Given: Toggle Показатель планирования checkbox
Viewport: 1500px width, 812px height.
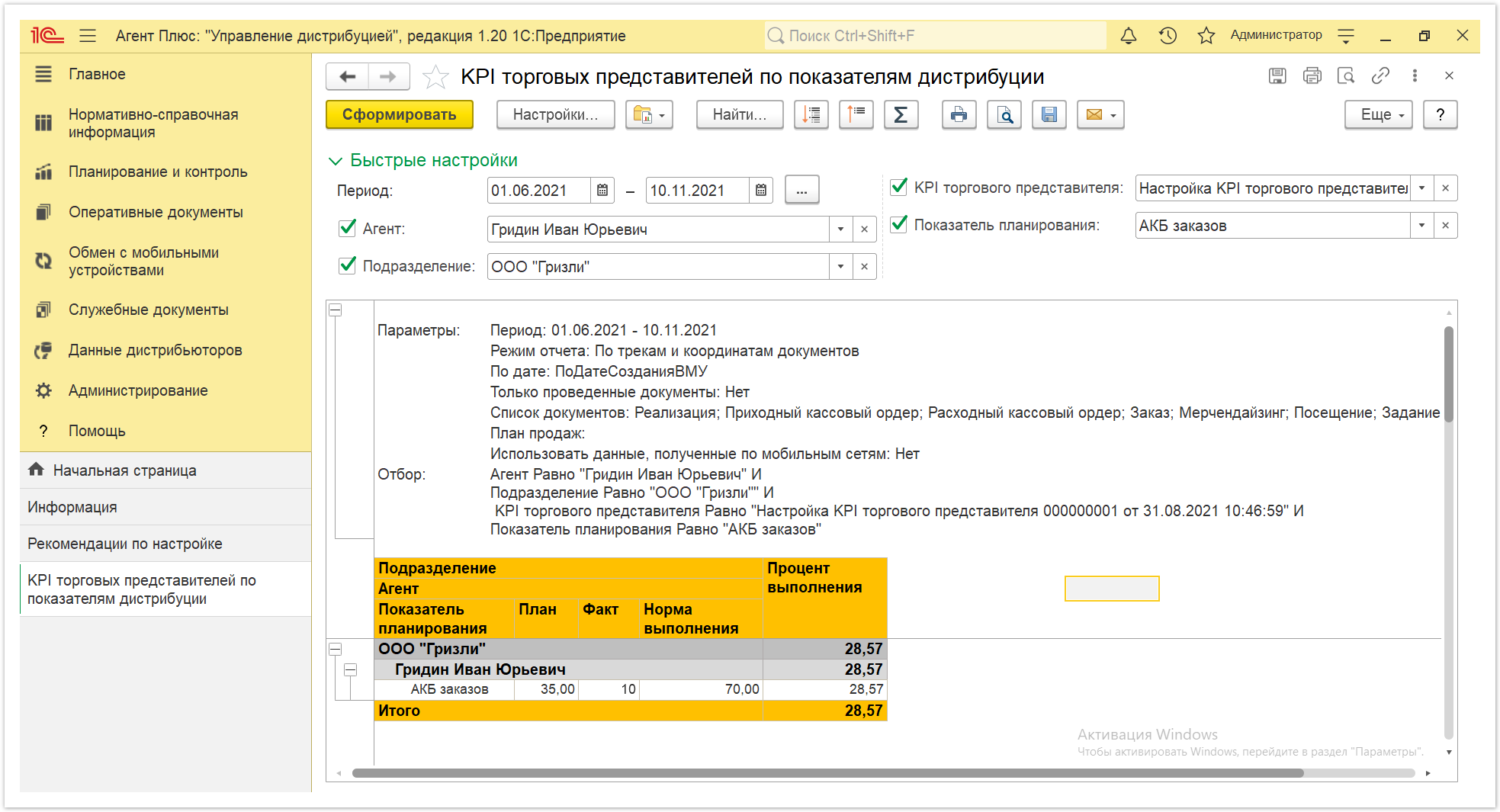Looking at the screenshot, I should pos(899,224).
